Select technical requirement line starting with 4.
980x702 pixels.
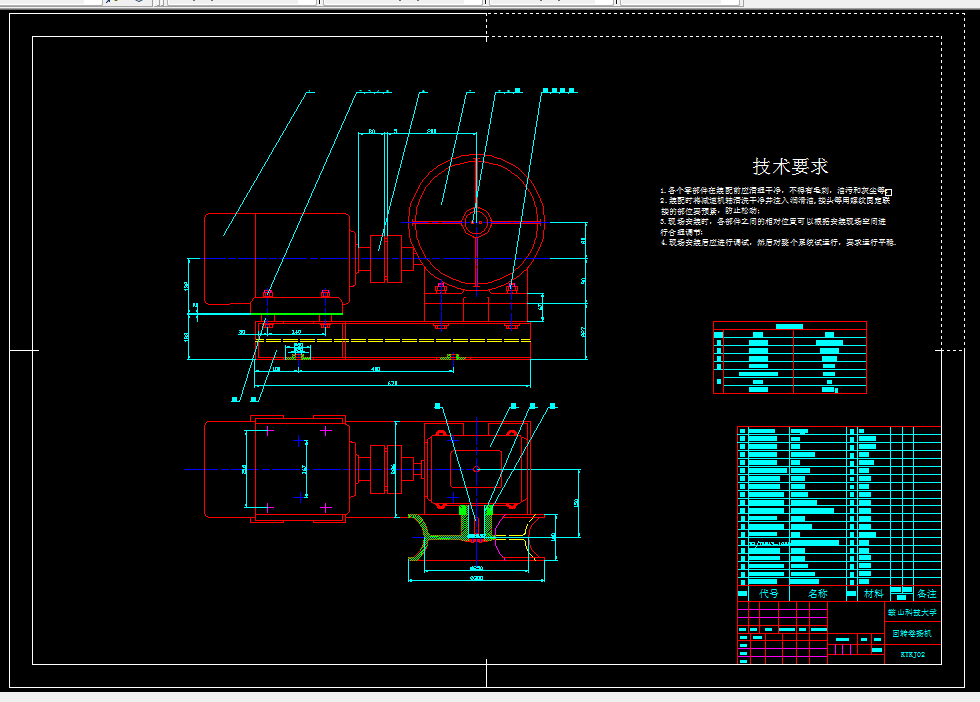(778, 243)
